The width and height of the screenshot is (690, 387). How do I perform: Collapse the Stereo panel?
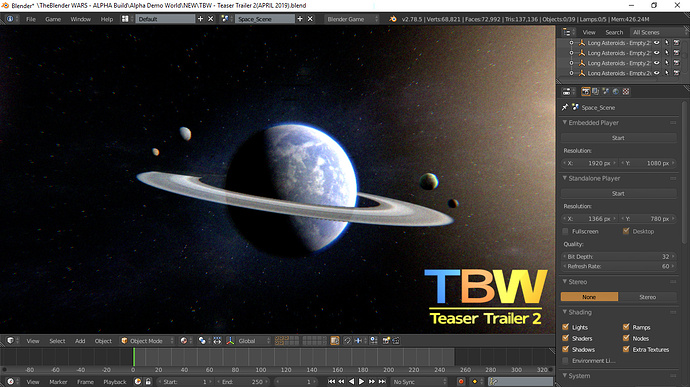click(565, 282)
